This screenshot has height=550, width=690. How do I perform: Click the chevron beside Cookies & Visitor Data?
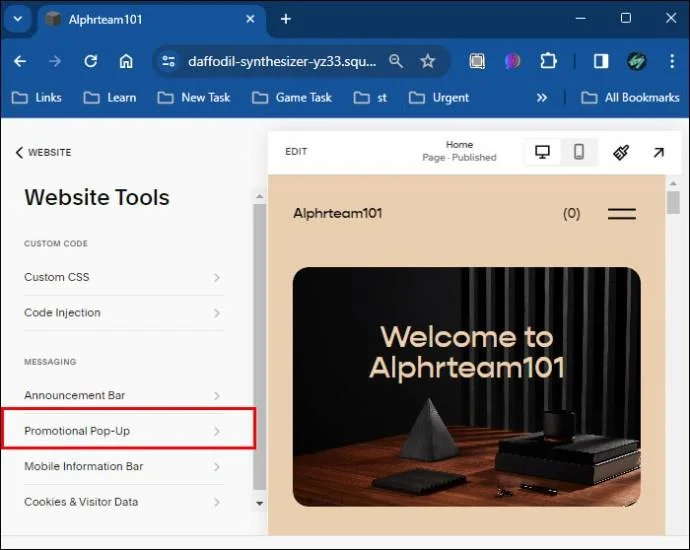(217, 502)
